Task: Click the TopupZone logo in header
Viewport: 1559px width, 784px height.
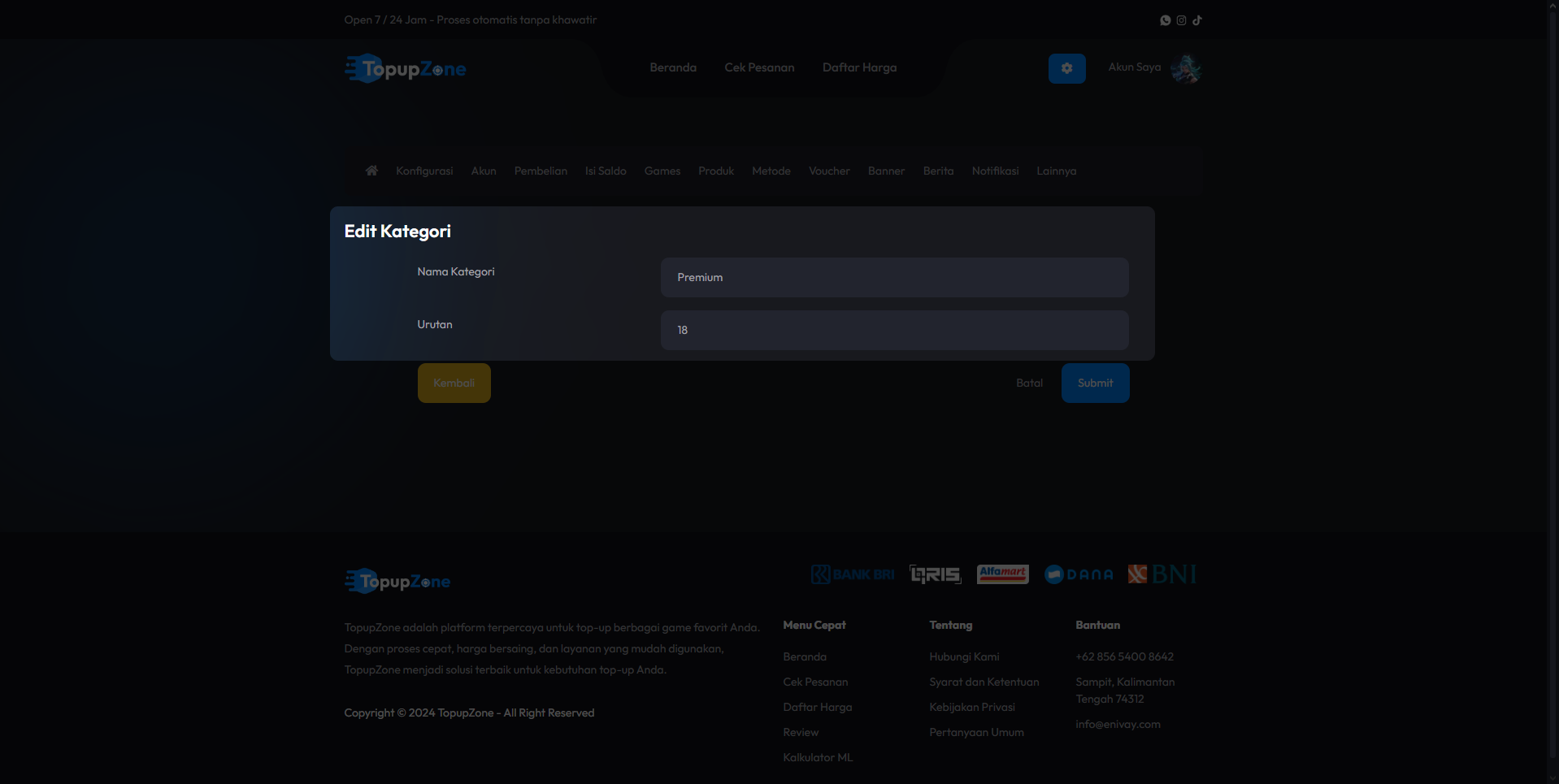Action: pyautogui.click(x=405, y=69)
